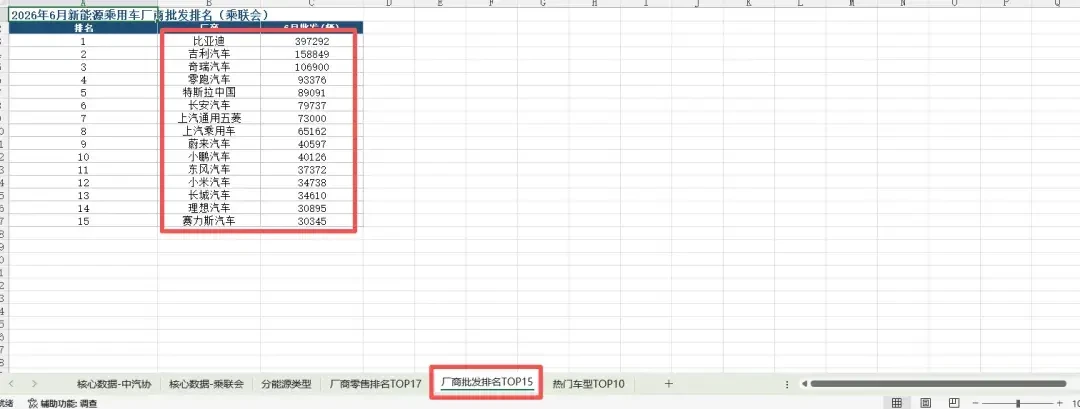Viewport: 1080px width, 409px height.
Task: Open the 核心数据-中汽协 sheet tab
Action: [114, 384]
